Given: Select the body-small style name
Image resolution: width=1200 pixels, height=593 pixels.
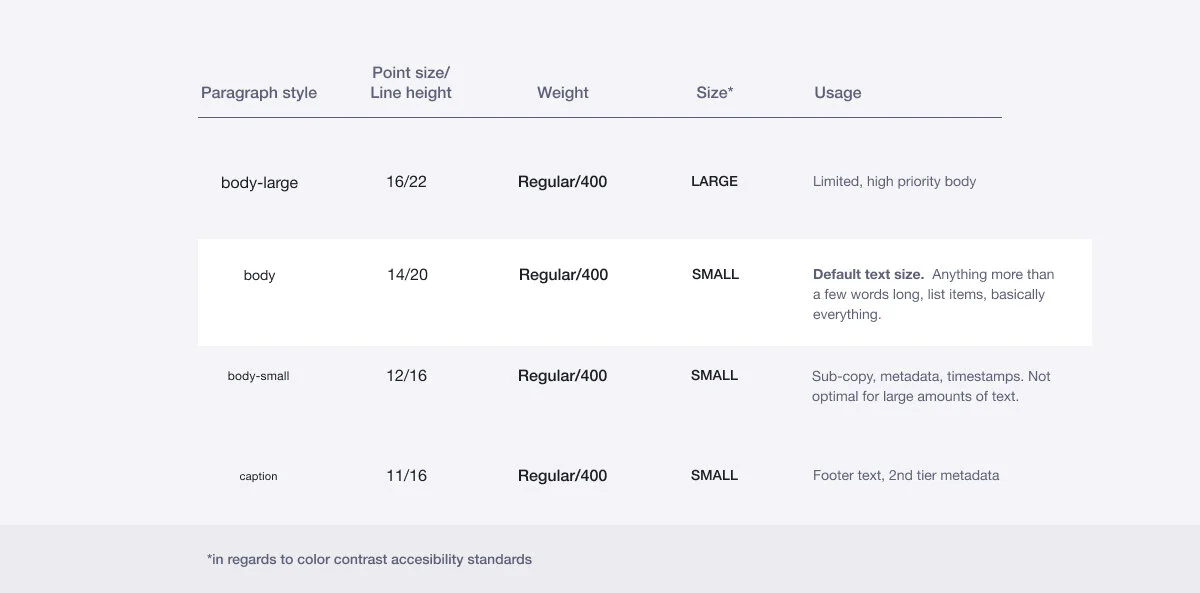Looking at the screenshot, I should [258, 376].
